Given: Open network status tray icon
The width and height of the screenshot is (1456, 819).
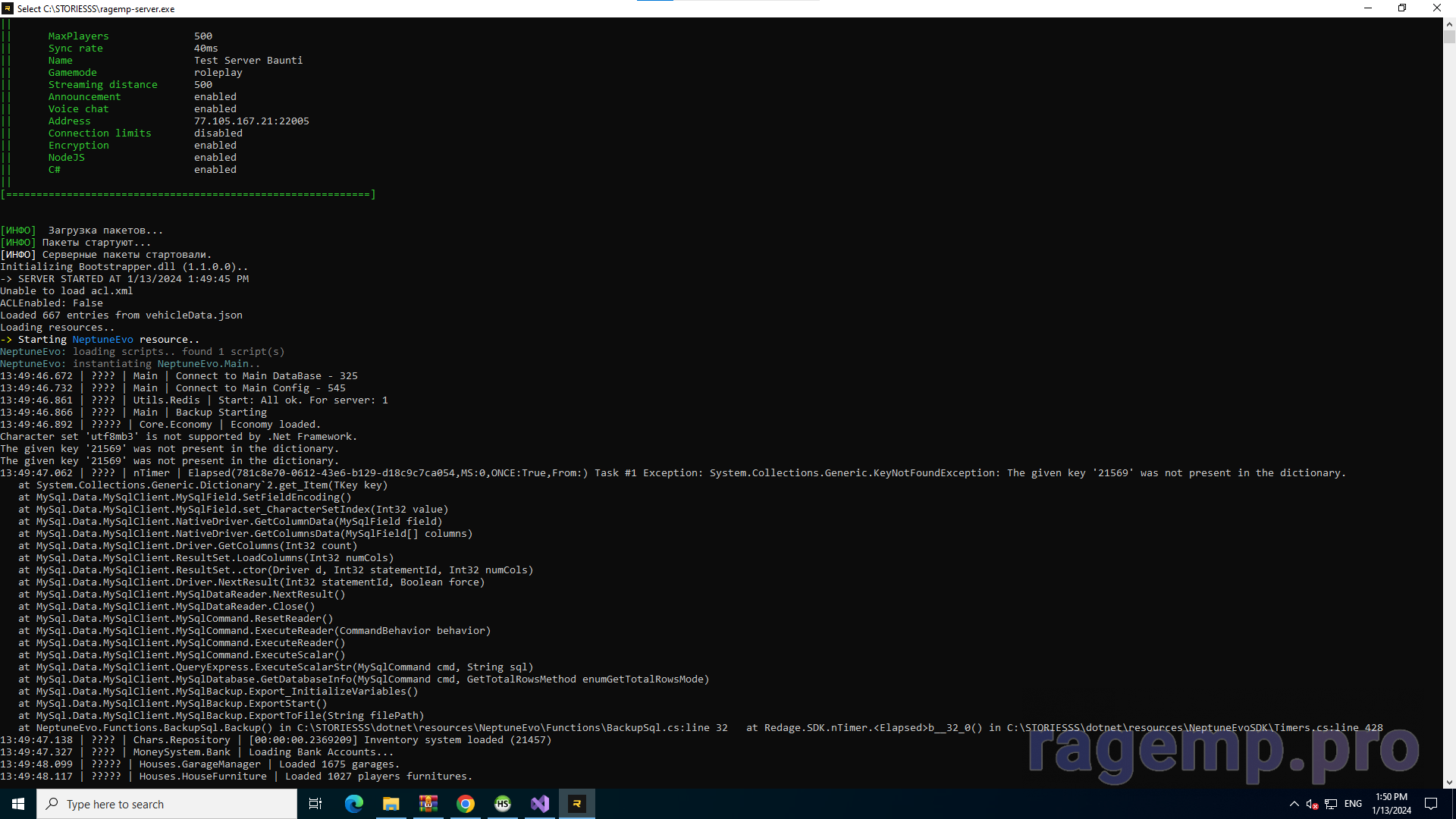Looking at the screenshot, I should (1331, 804).
